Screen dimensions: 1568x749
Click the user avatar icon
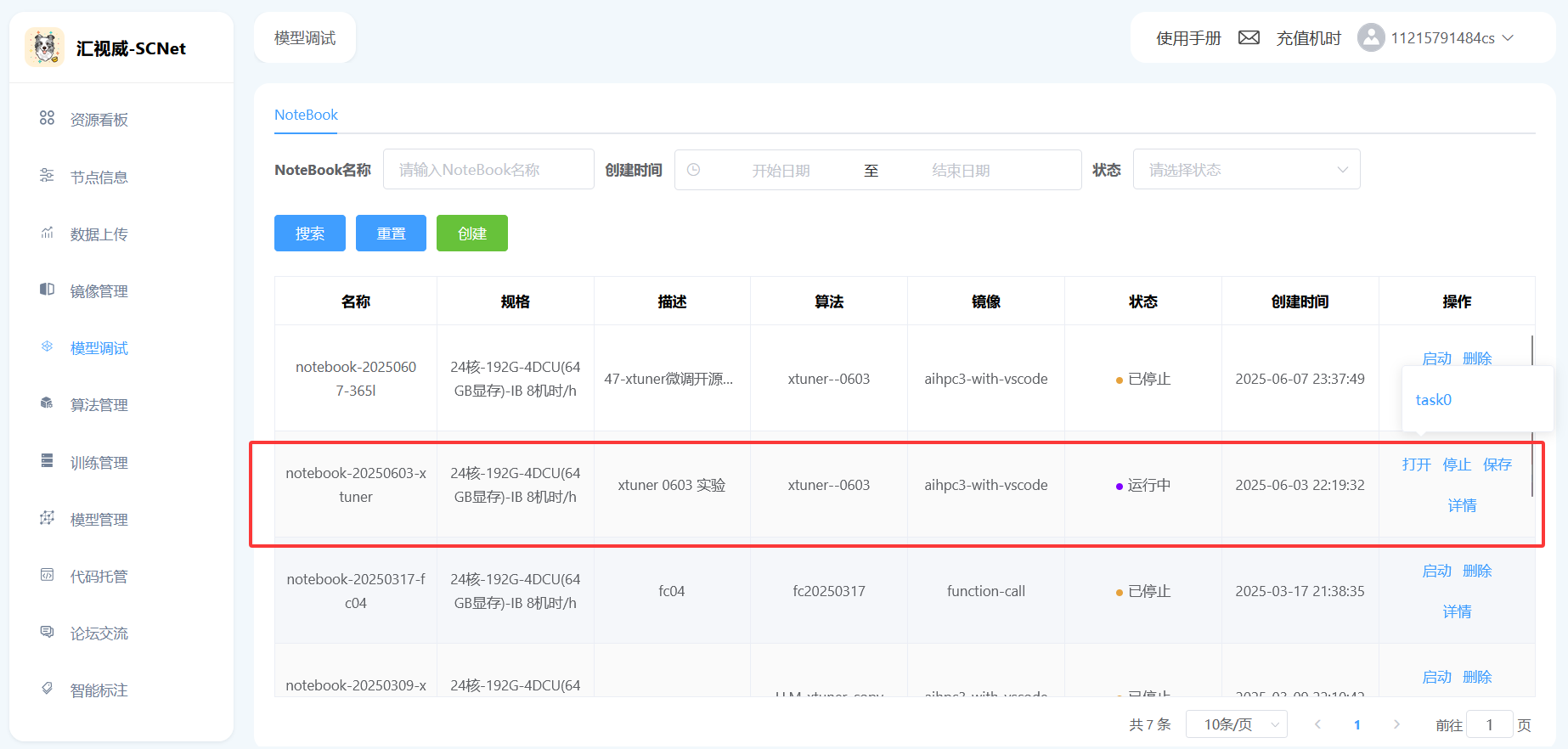click(1370, 38)
